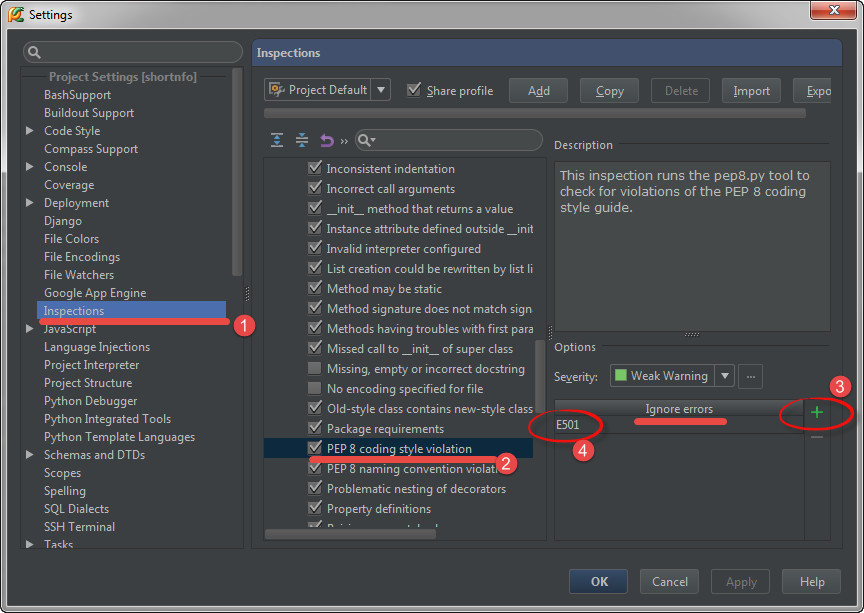Click the green Weak Warning color swatch

pyautogui.click(x=620, y=375)
